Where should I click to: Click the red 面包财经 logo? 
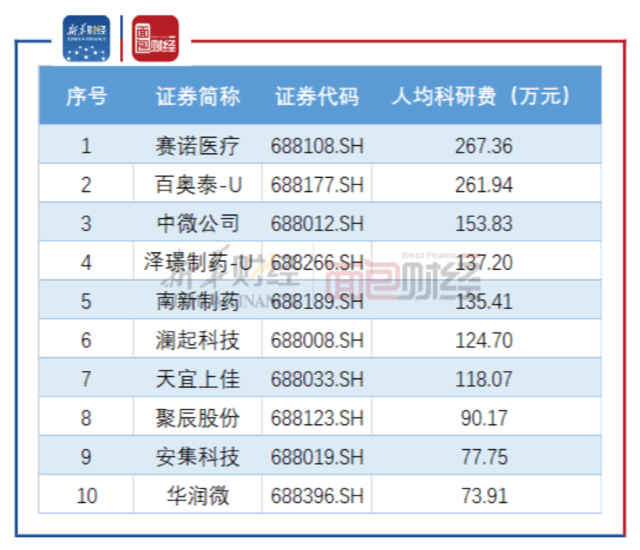(156, 38)
